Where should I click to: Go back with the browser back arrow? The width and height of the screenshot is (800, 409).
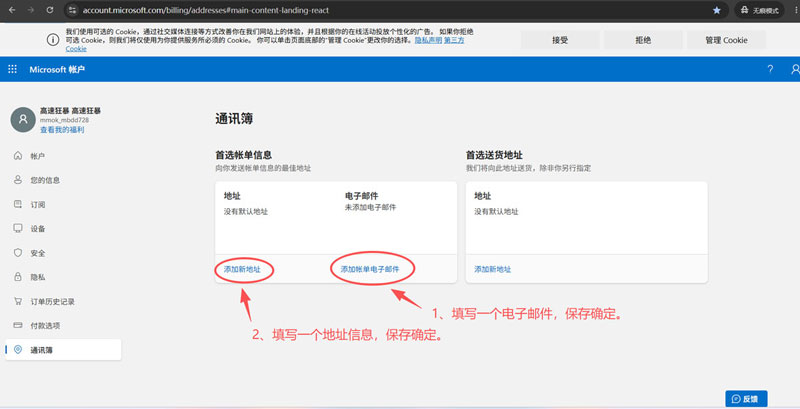click(12, 10)
